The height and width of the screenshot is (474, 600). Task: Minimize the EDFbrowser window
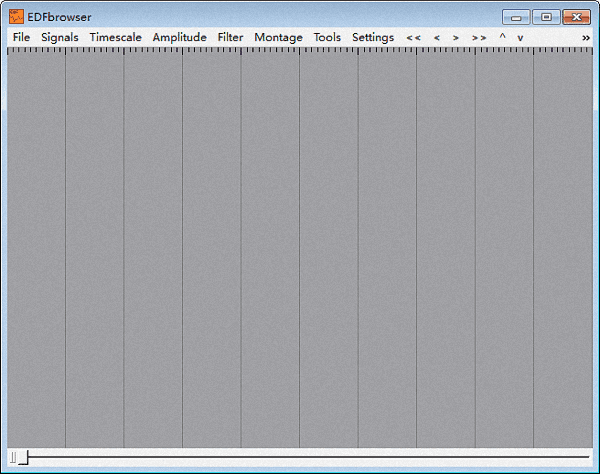point(517,16)
